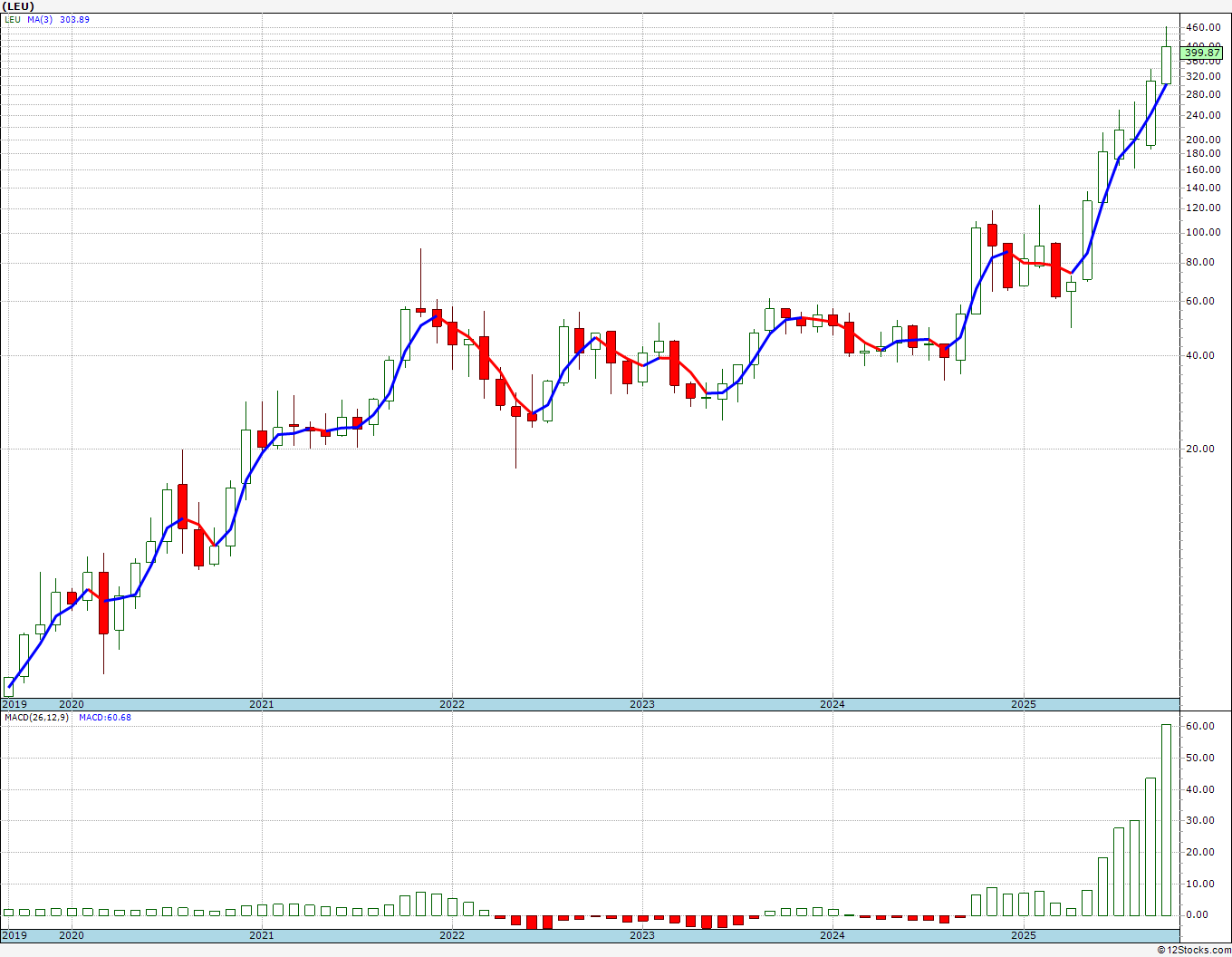Click the 30.00 MACD axis label
The width and height of the screenshot is (1232, 957).
[x=1199, y=821]
